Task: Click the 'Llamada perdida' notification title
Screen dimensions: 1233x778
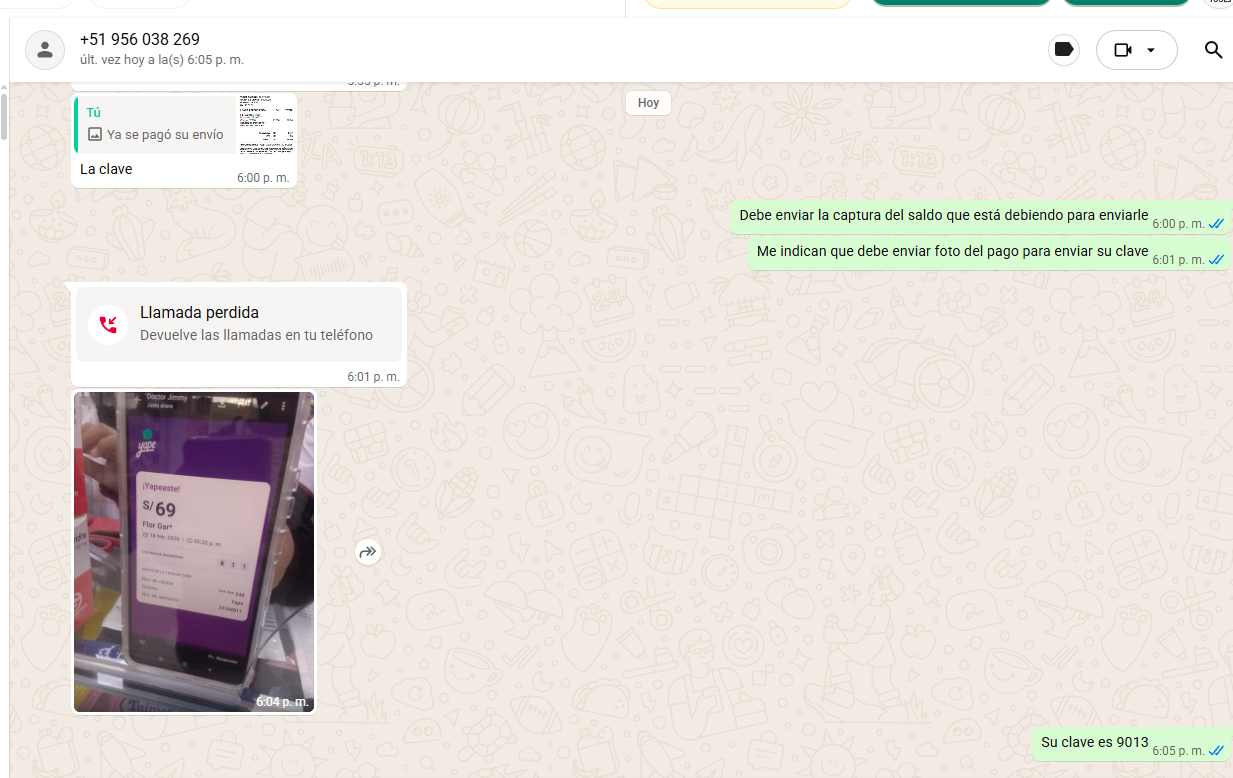Action: [199, 312]
